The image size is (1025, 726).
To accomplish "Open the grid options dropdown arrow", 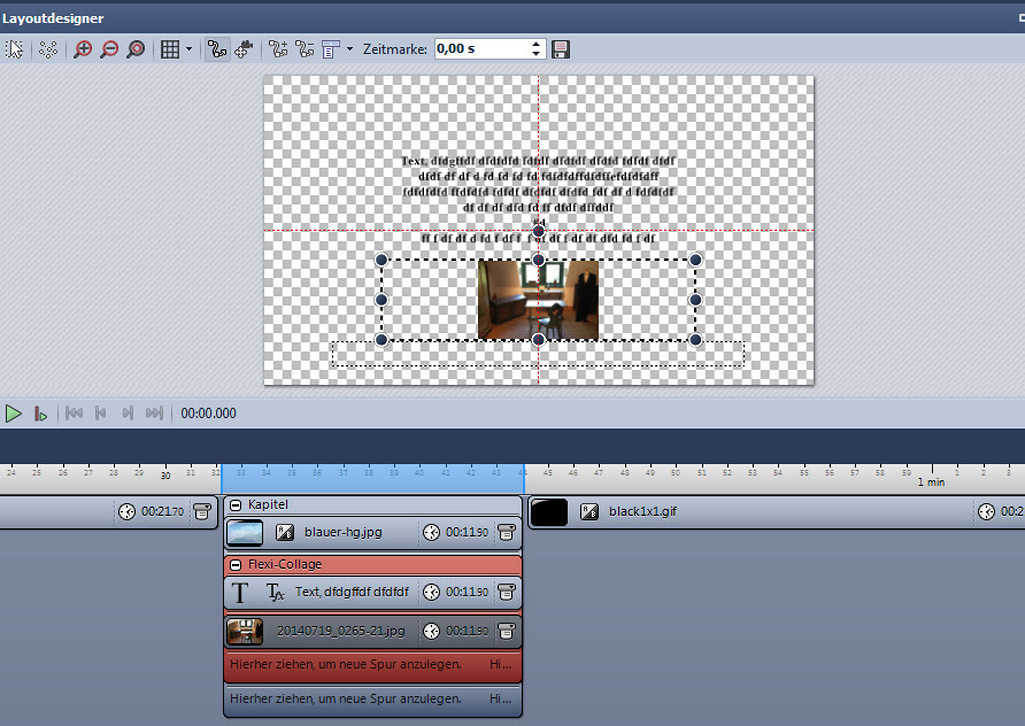I will 189,49.
